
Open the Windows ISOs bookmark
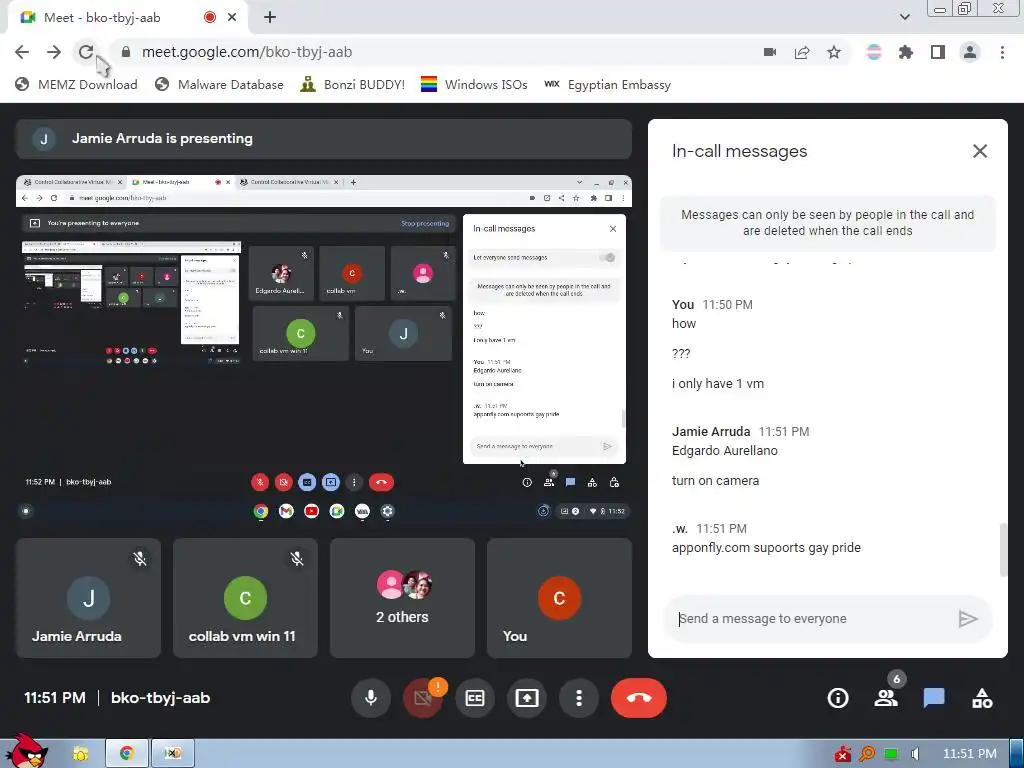coord(474,84)
